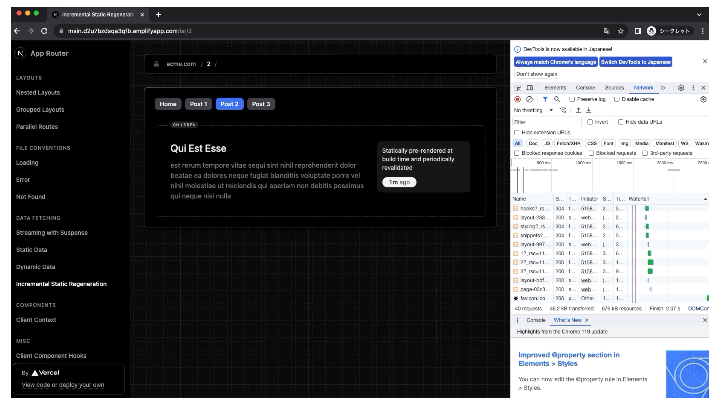Click the Waterfall column sort arrow

(705, 199)
